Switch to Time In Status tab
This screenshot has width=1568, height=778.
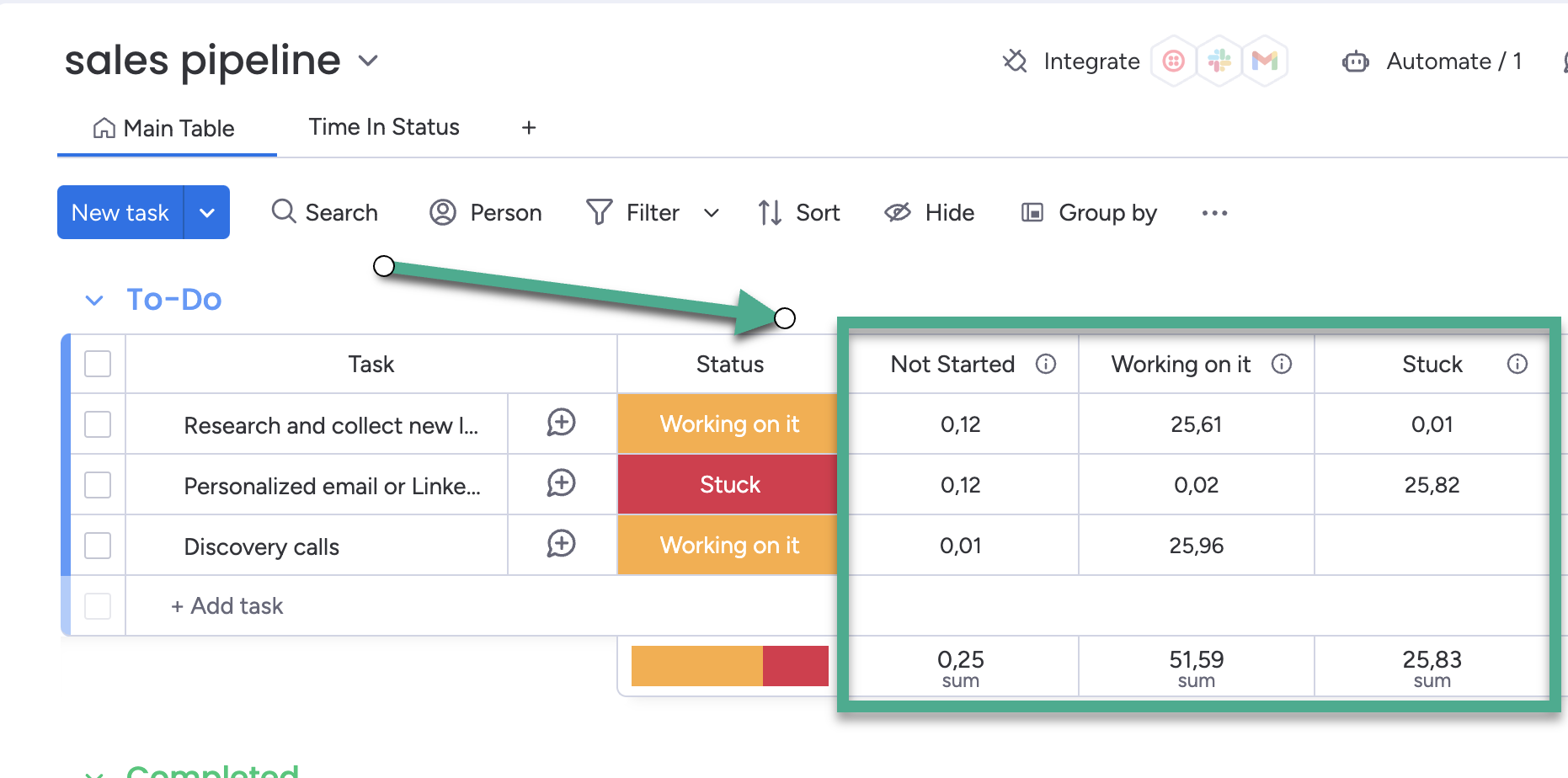[384, 127]
